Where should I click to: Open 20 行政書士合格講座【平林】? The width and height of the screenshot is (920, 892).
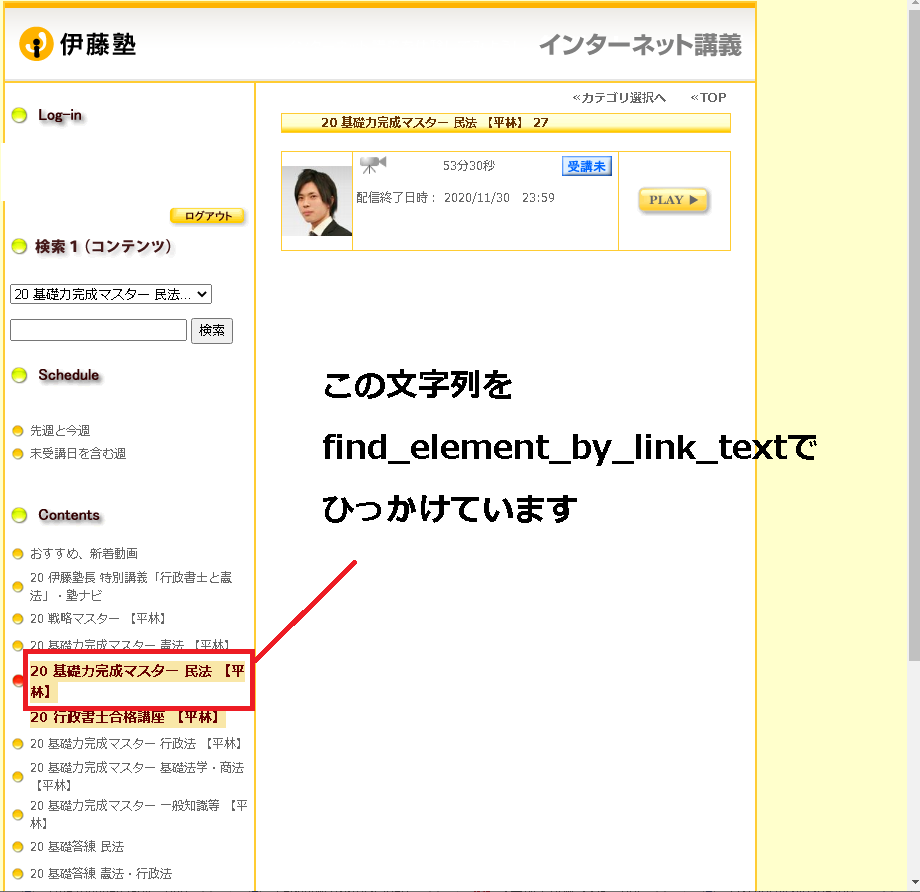[122, 718]
